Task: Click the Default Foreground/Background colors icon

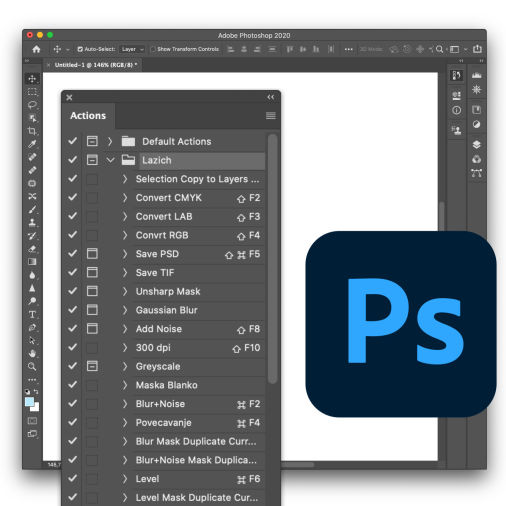Action: coord(28,392)
